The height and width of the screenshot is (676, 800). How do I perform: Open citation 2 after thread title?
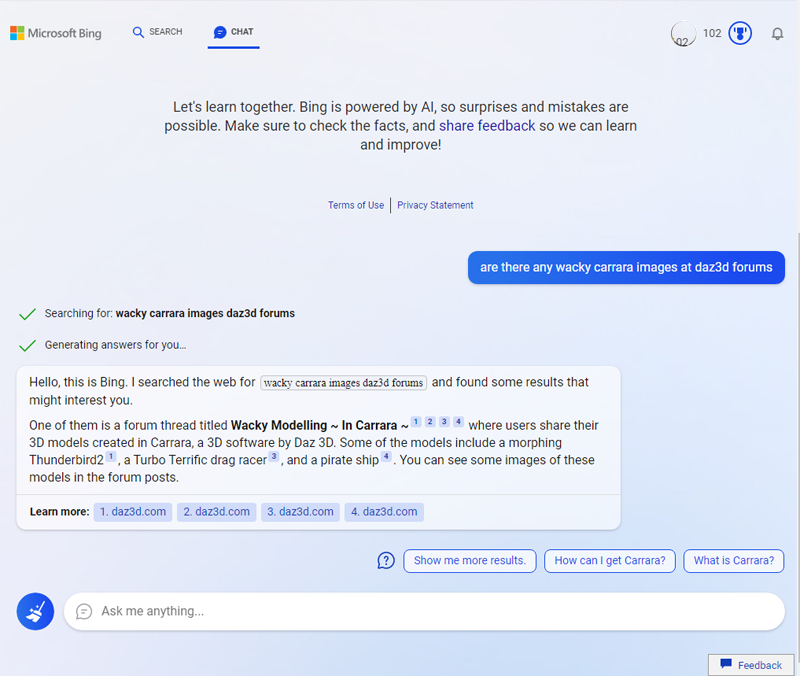[430, 421]
